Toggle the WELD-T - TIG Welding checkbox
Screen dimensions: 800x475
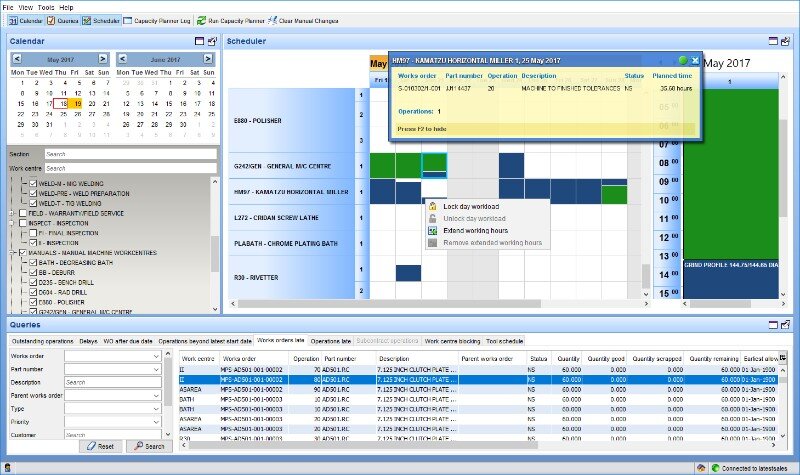[33, 203]
